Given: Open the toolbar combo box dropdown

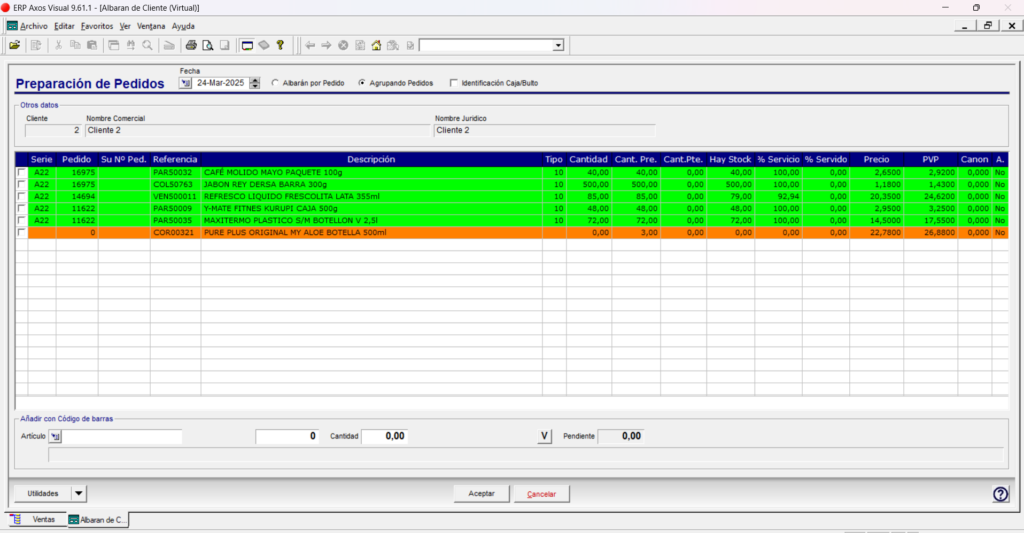Looking at the screenshot, I should click(558, 46).
